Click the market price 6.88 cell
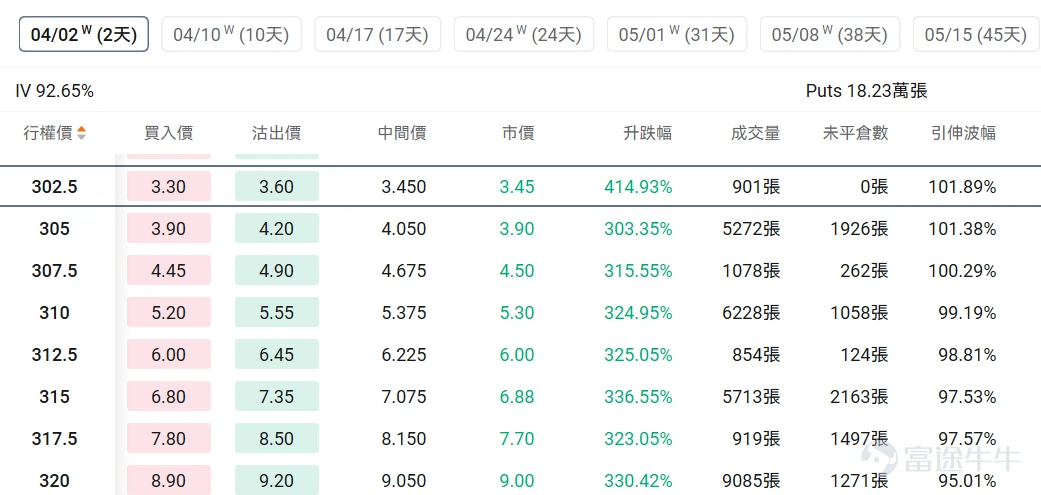 pyautogui.click(x=517, y=397)
